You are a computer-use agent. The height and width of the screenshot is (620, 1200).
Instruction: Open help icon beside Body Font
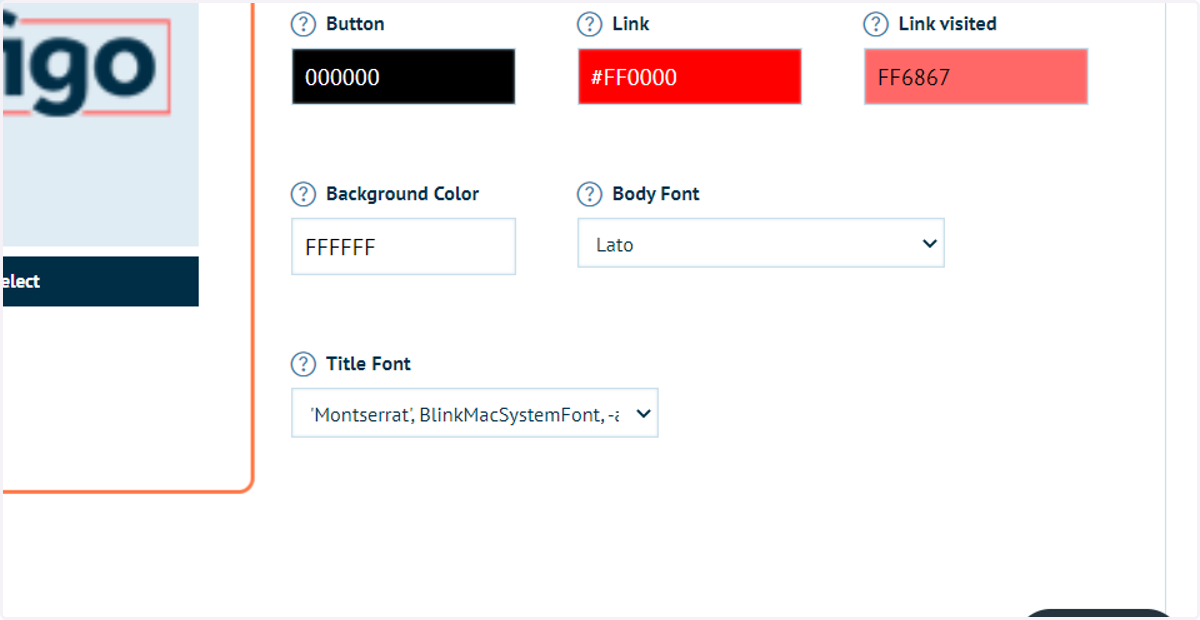pyautogui.click(x=589, y=194)
